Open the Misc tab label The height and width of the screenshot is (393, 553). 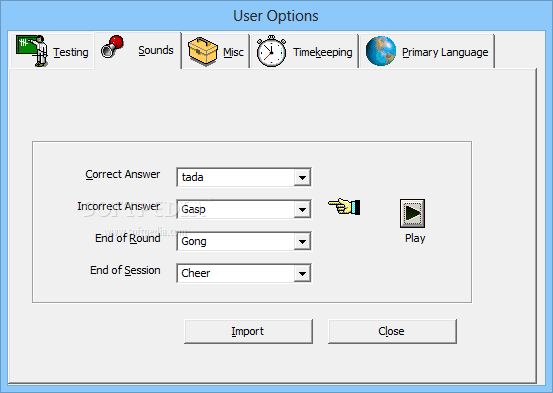[x=233, y=52]
